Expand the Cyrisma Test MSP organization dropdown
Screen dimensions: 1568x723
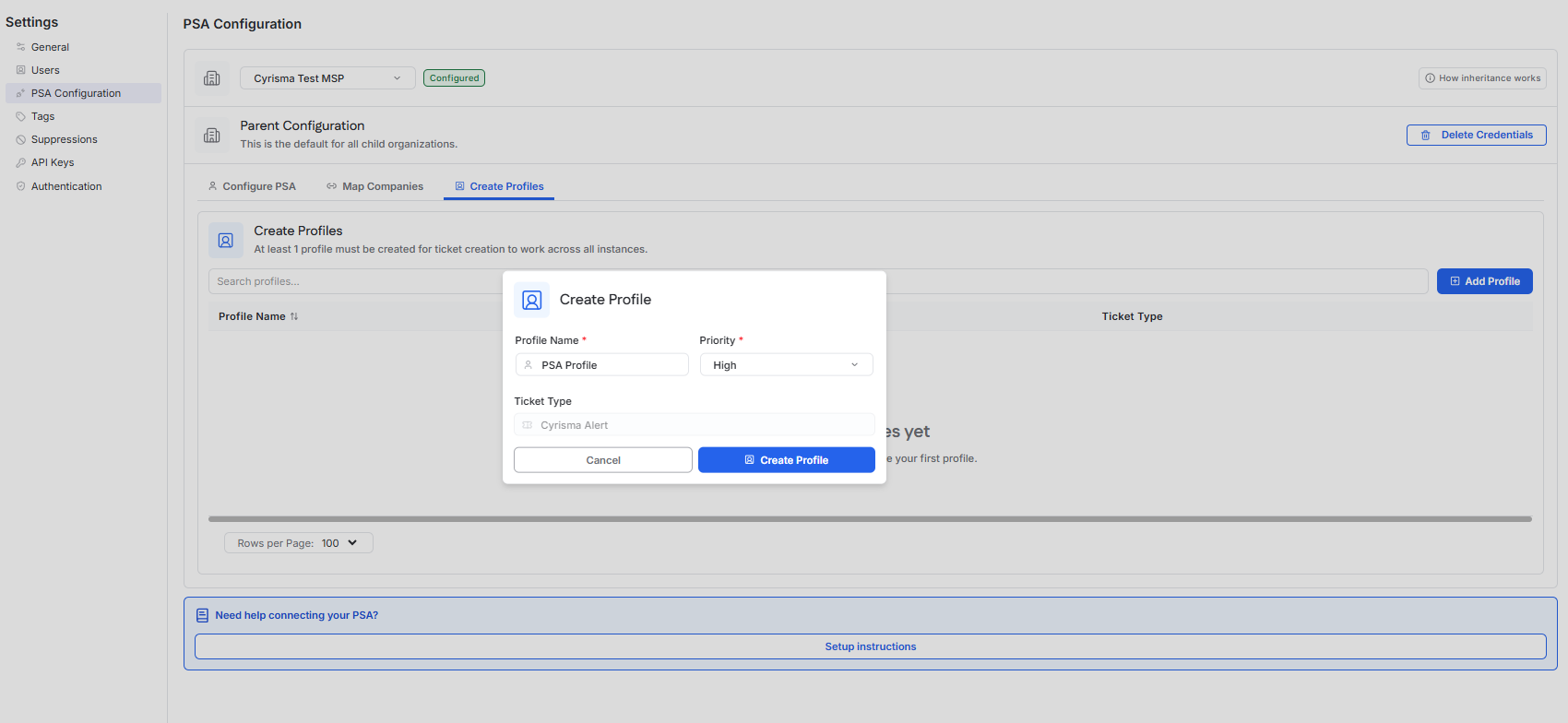327,78
